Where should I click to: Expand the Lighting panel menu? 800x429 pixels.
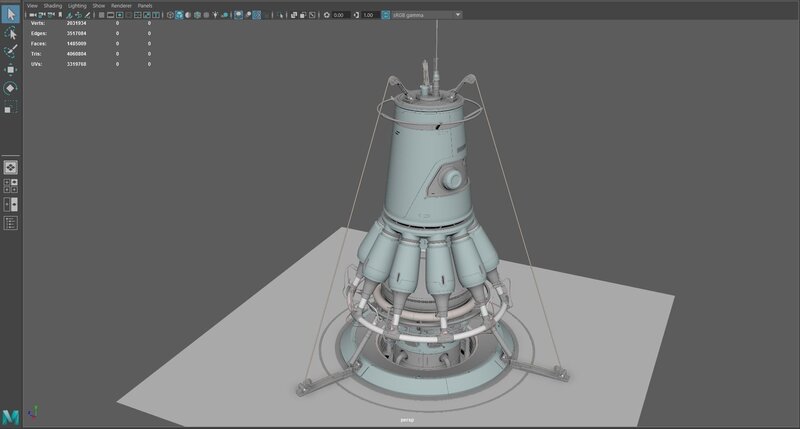click(77, 5)
